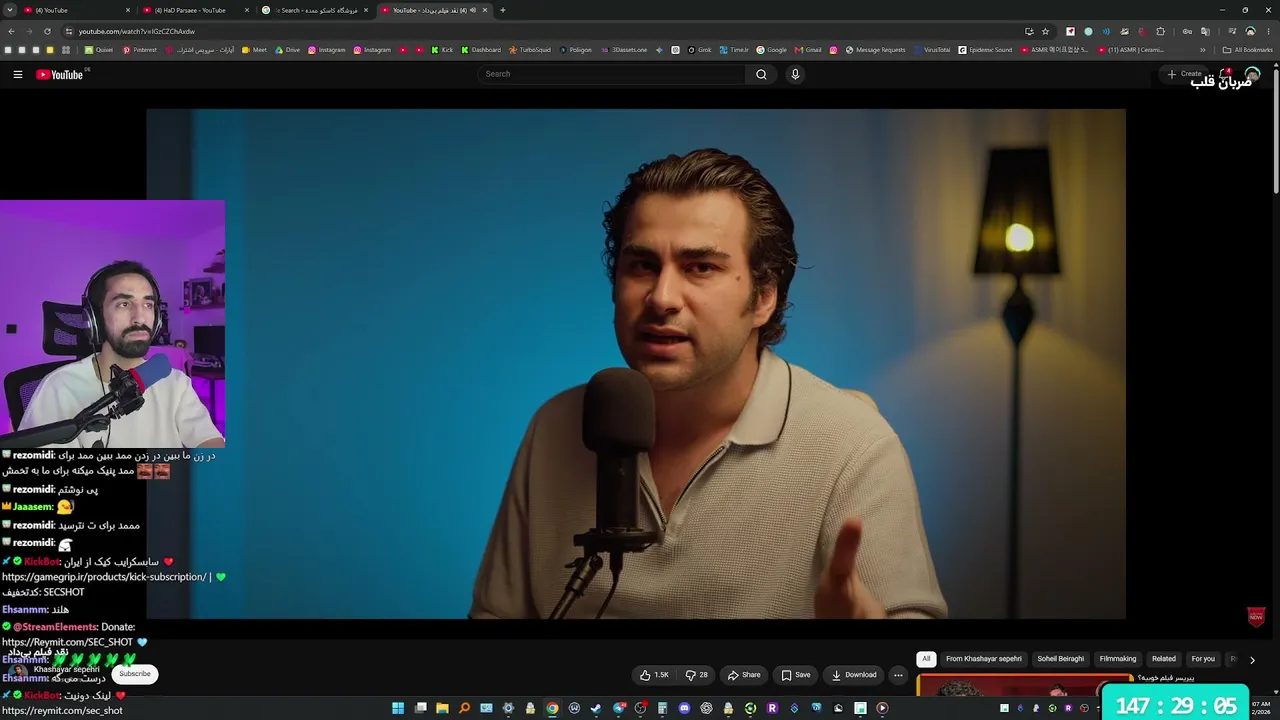Viewport: 1280px width, 720px height.
Task: Open the Dashboard bookmark
Action: coord(481,50)
